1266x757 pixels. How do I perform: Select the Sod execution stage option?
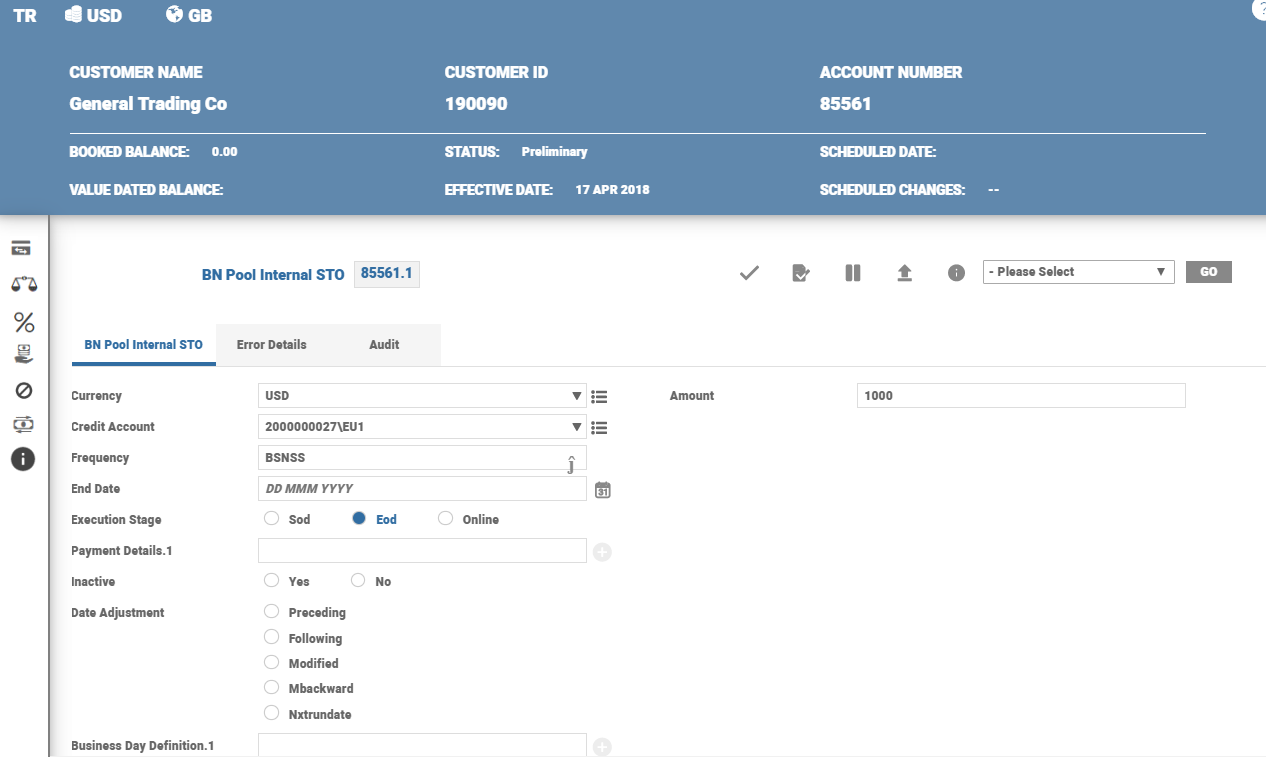pos(271,519)
